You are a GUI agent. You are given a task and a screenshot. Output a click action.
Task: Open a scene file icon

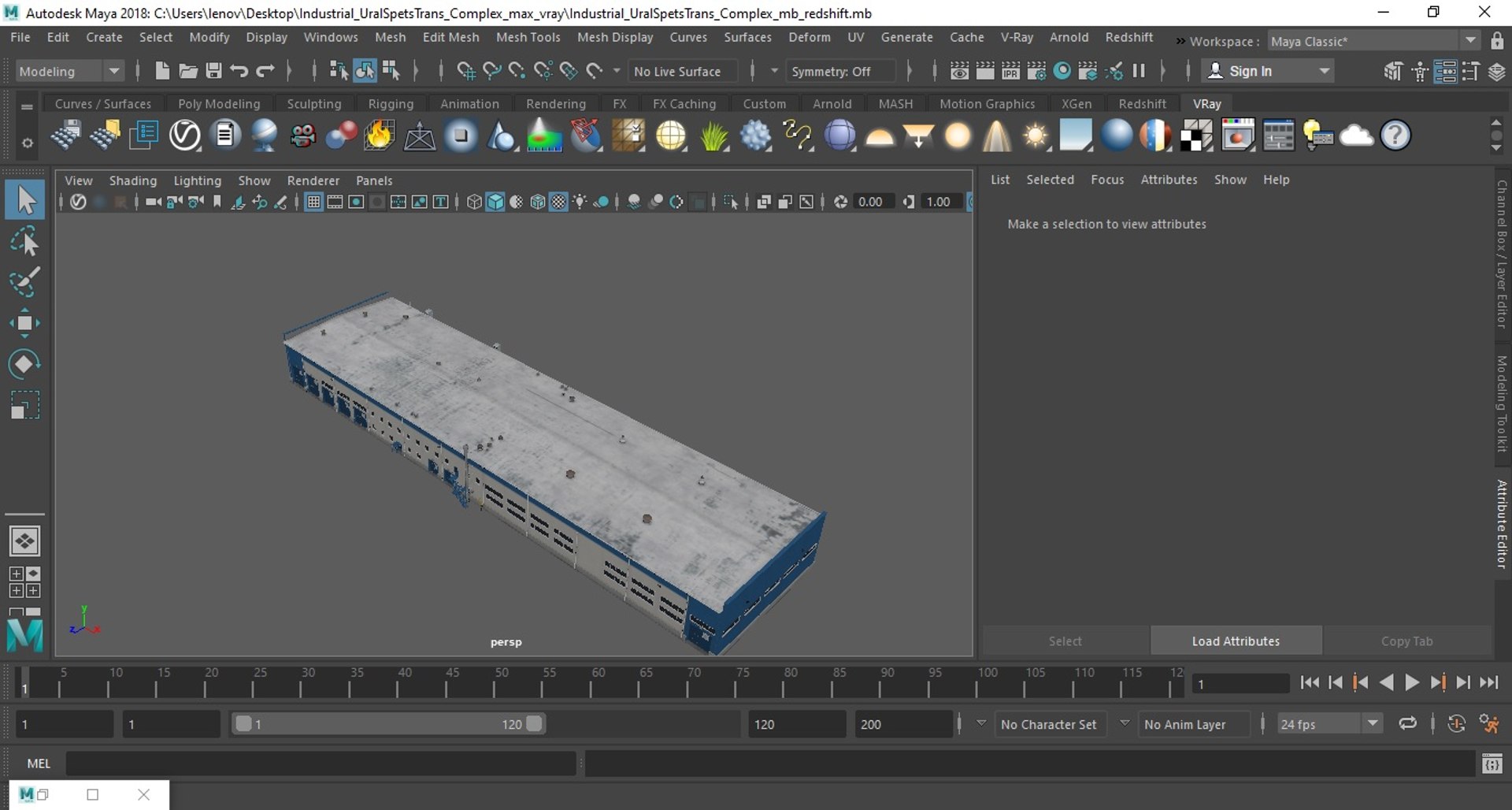187,71
